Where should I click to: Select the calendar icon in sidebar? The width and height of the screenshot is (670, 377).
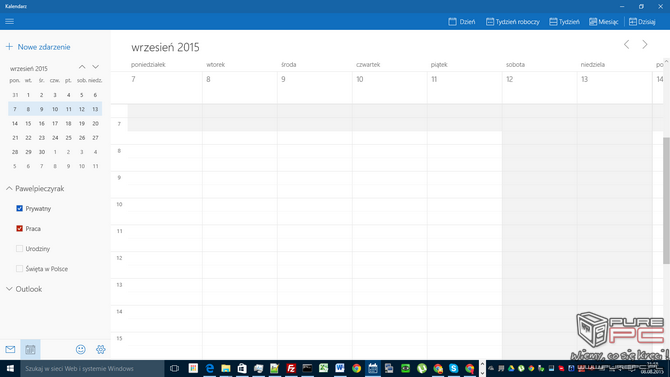point(30,349)
